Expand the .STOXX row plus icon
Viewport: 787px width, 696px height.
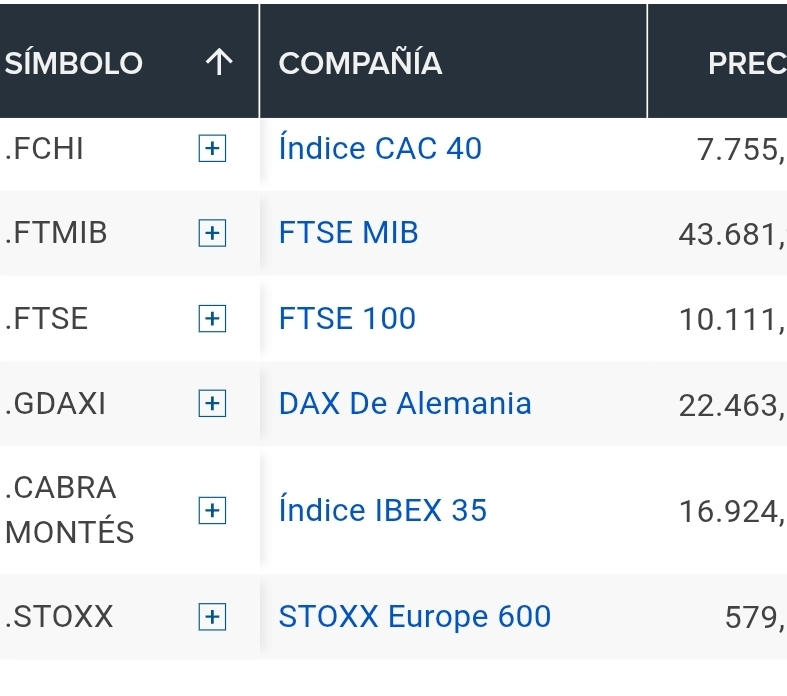[x=211, y=617]
